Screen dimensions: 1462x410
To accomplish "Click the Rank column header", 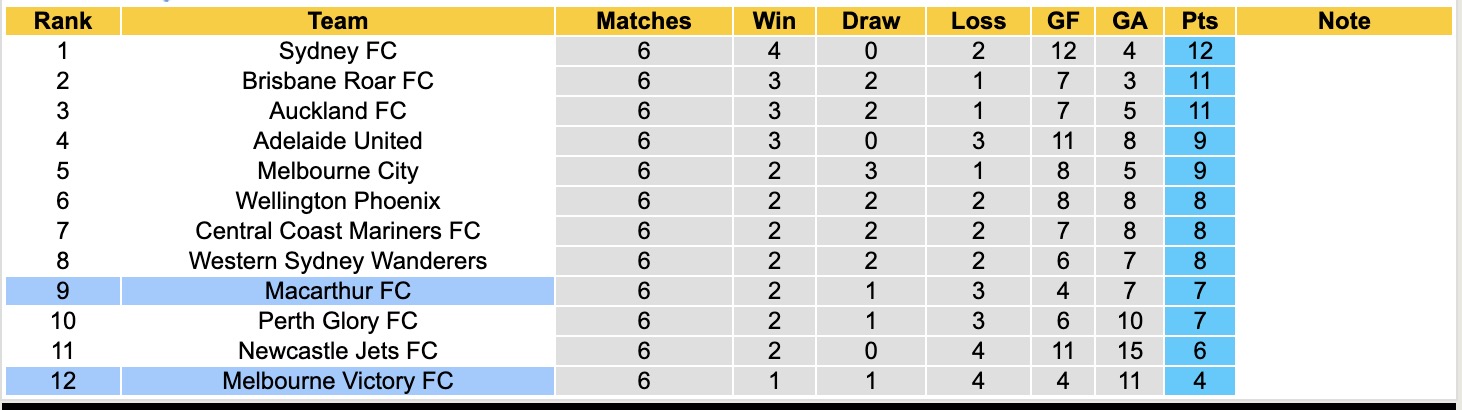I will pos(63,21).
